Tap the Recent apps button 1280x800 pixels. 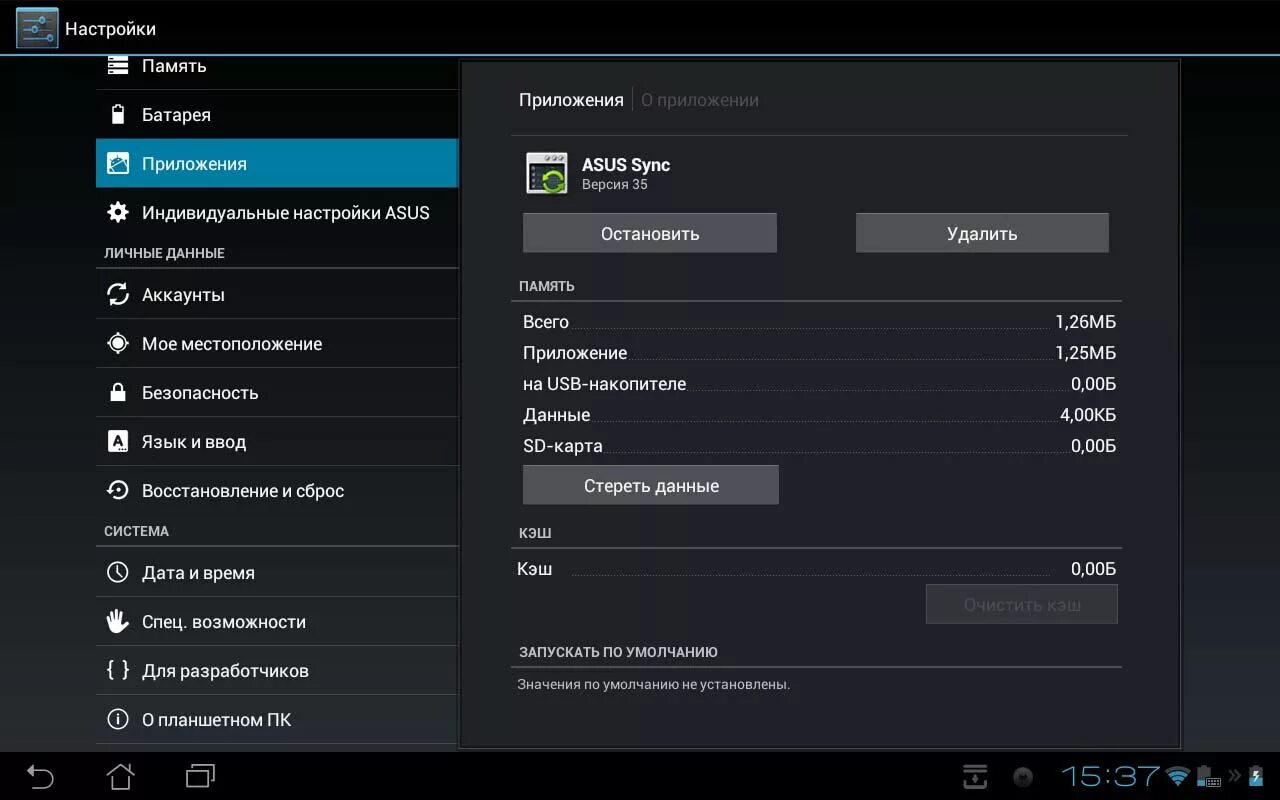coord(201,776)
